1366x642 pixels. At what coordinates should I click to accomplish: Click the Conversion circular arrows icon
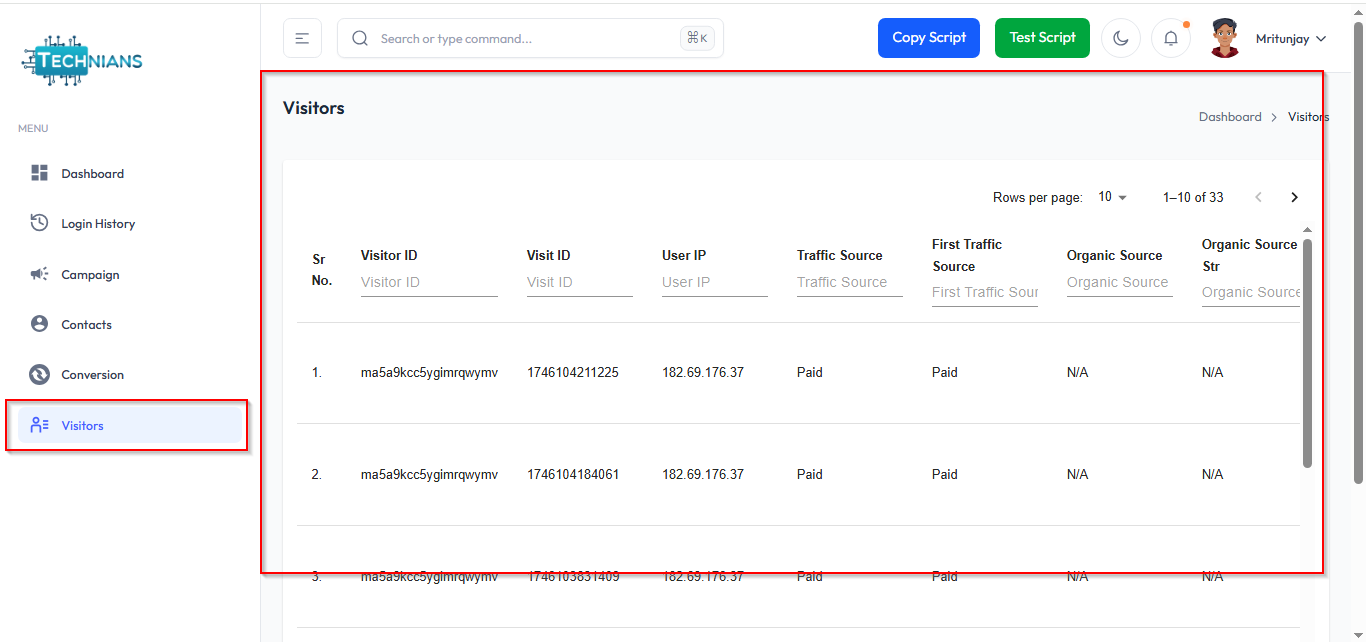tap(40, 375)
